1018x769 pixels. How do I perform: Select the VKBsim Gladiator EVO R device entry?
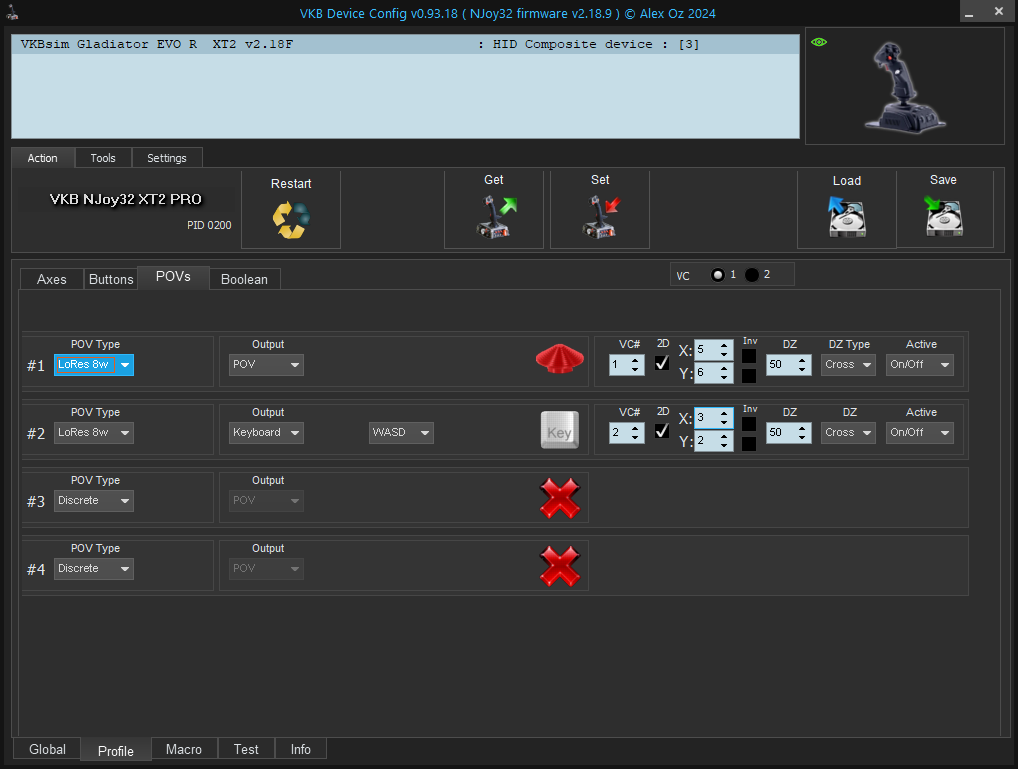405,44
